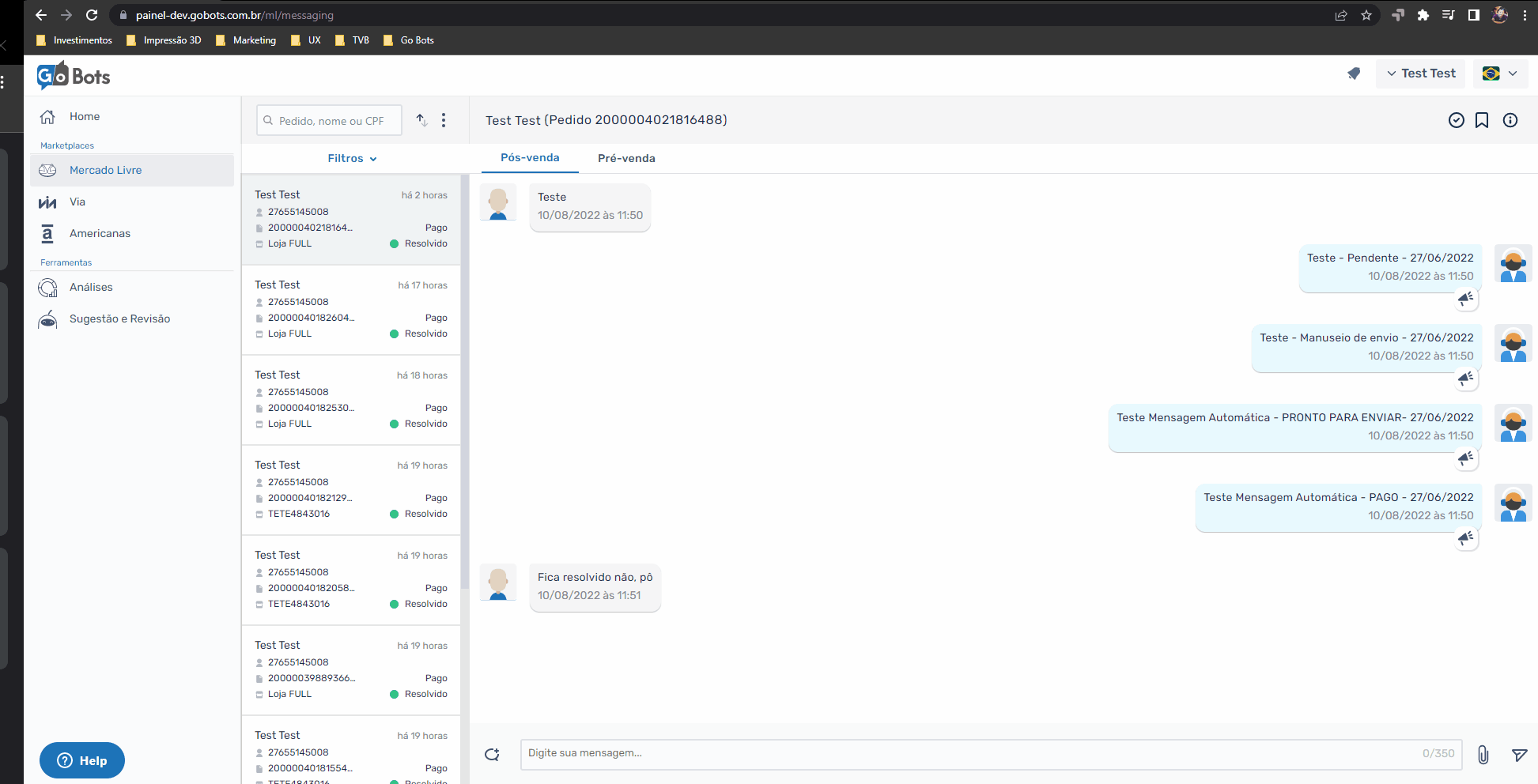Click megaphone icon under Manuseio de envio message
Viewport: 1538px width, 784px height.
(x=1466, y=379)
